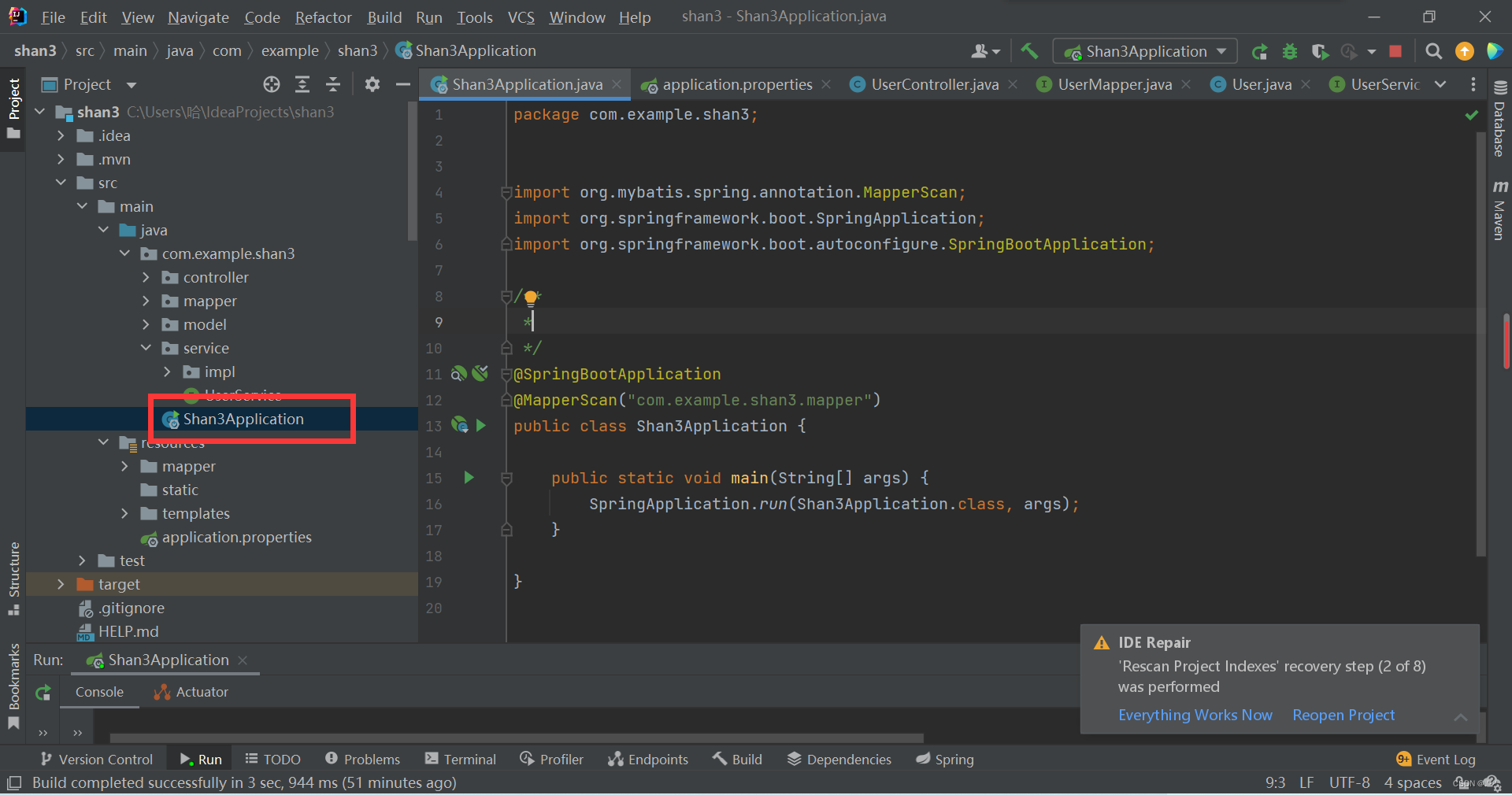Screen dimensions: 1512x795
Task: Open Project view mode dropdown
Action: (132, 84)
